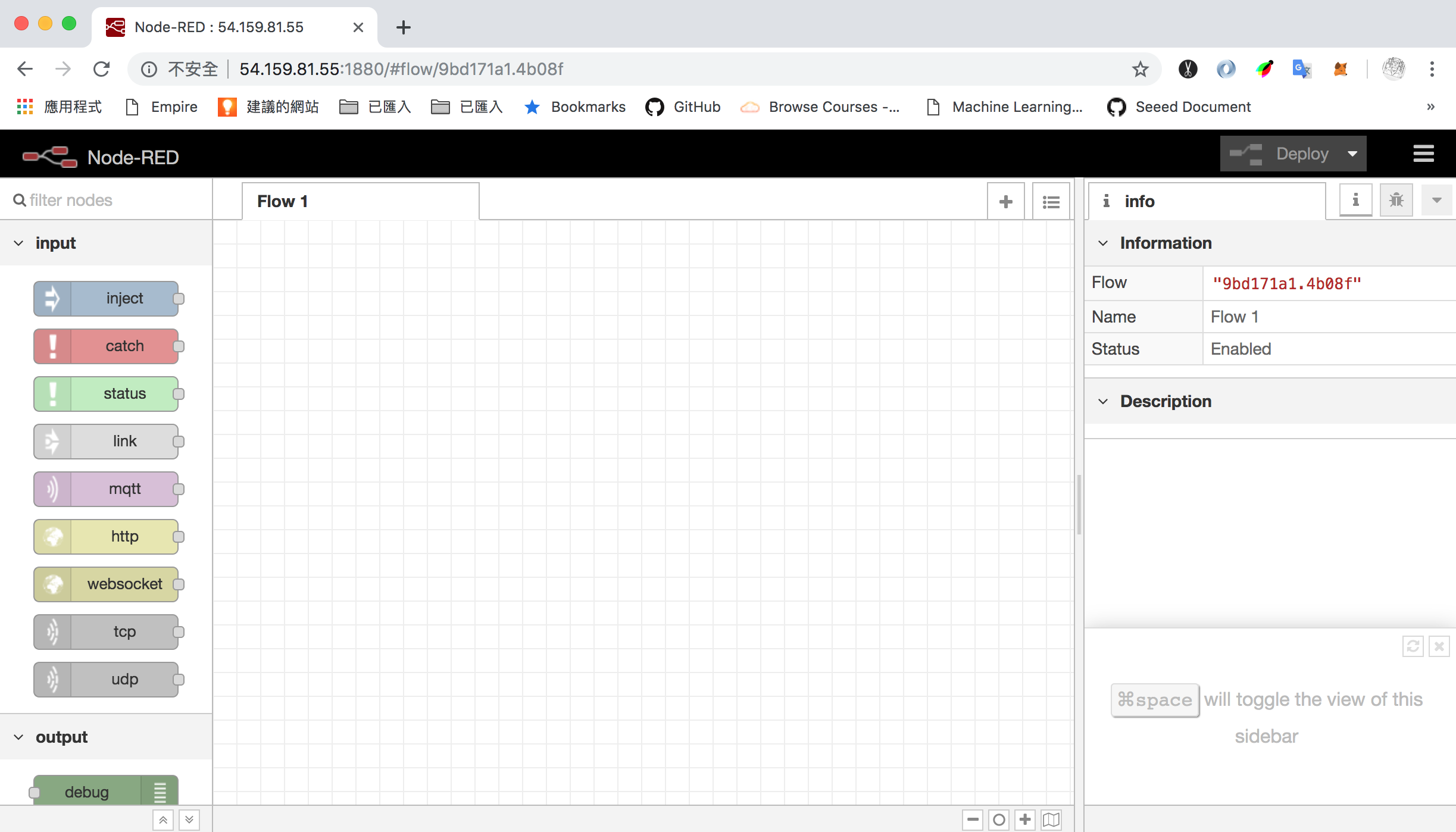Select the catch node in the palette
1456x832 pixels.
[106, 346]
